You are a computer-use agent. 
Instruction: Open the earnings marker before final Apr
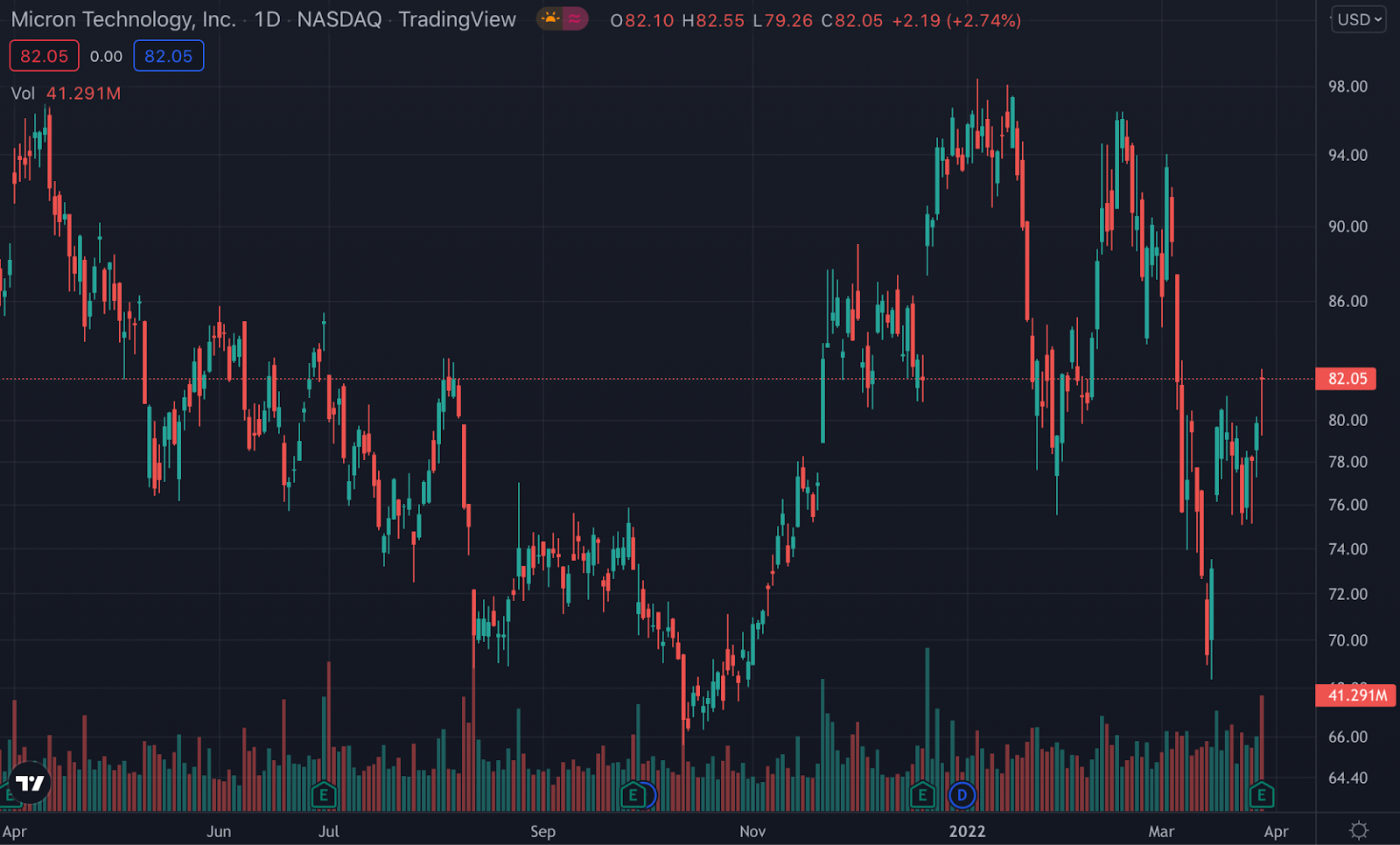[1261, 795]
